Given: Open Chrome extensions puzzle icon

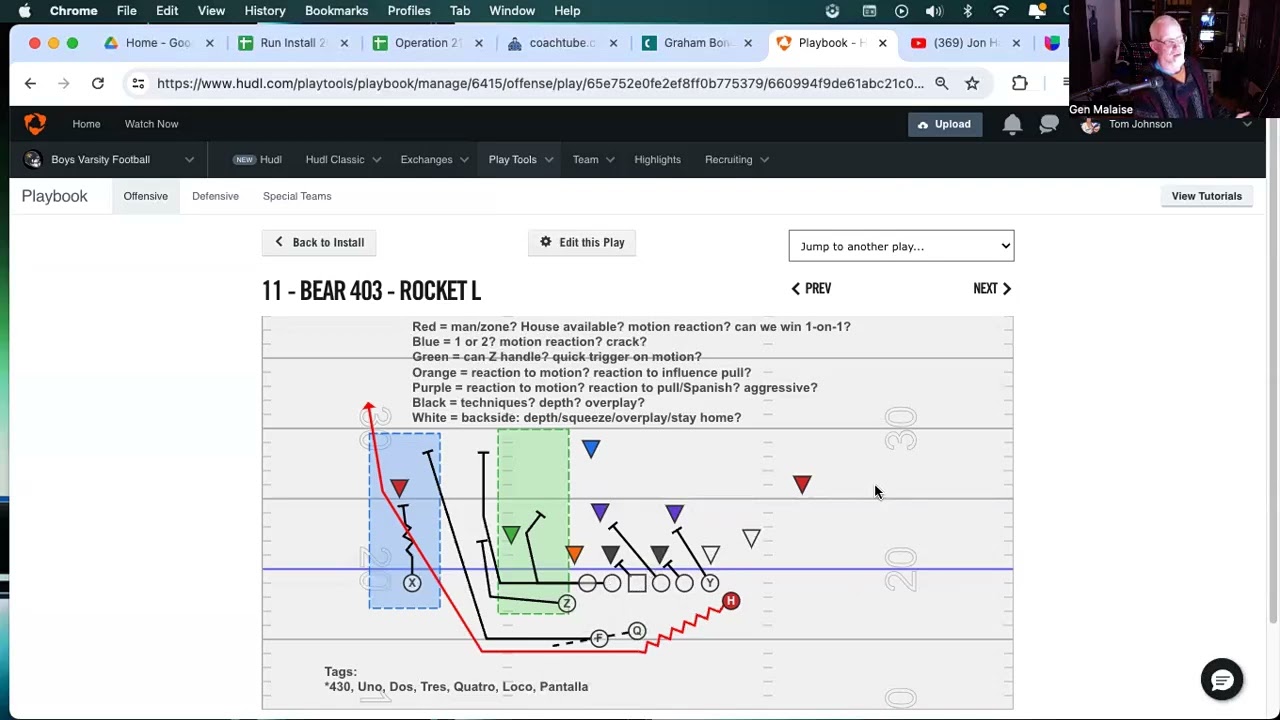Looking at the screenshot, I should tap(1019, 83).
